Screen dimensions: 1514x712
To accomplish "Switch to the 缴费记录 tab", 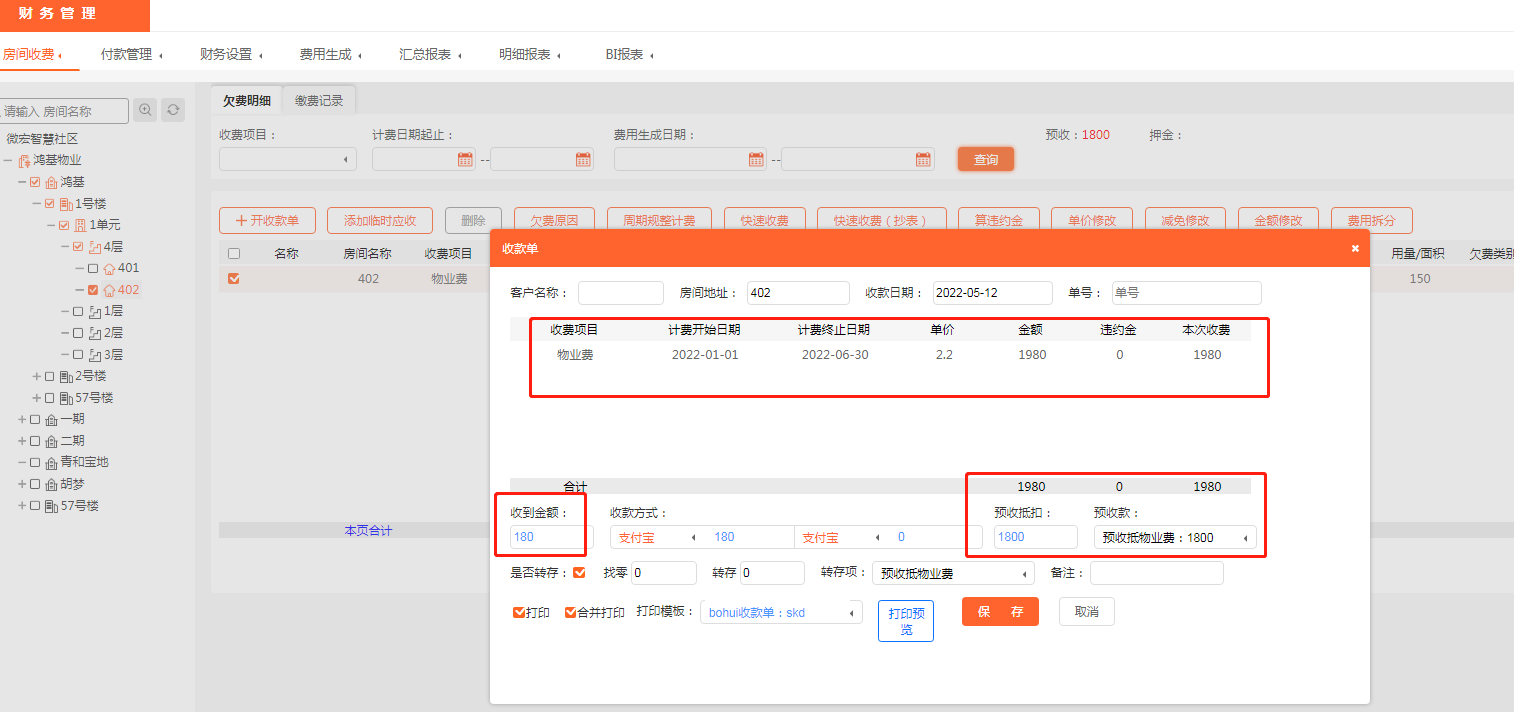I will [319, 100].
